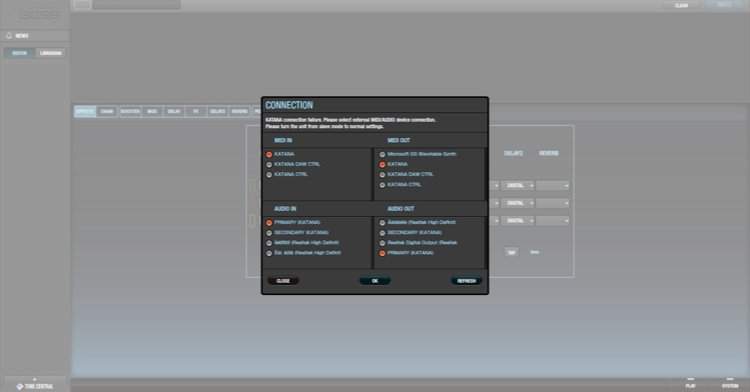
Task: Click the REFRESH button
Action: [x=466, y=281]
